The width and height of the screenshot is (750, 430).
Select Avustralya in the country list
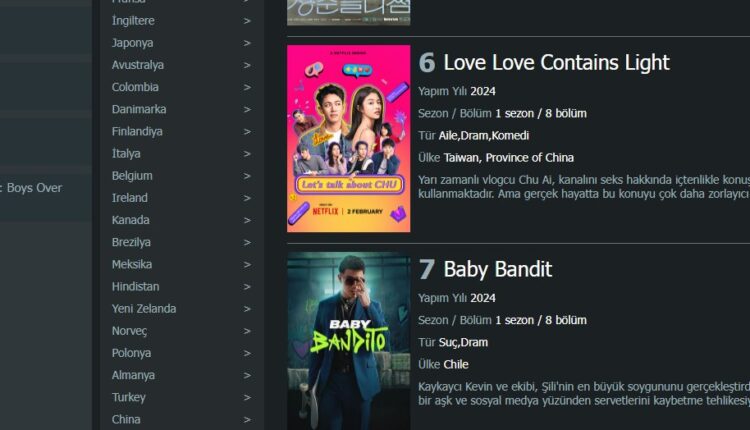pos(138,65)
